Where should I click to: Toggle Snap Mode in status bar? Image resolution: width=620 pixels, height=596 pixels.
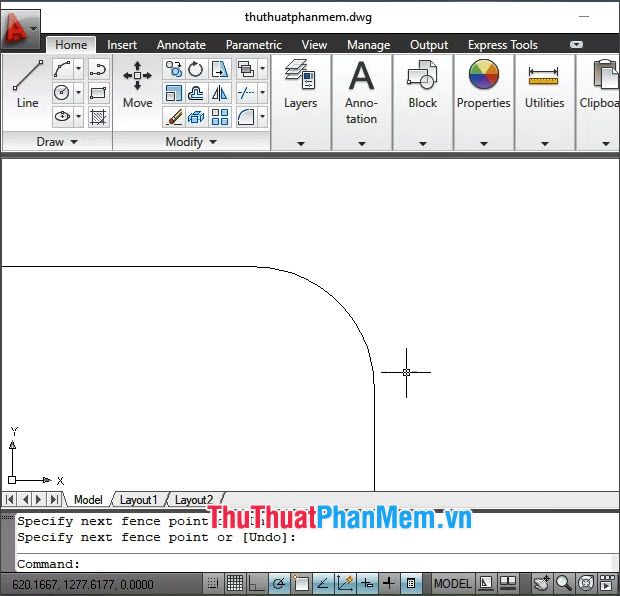tap(213, 583)
